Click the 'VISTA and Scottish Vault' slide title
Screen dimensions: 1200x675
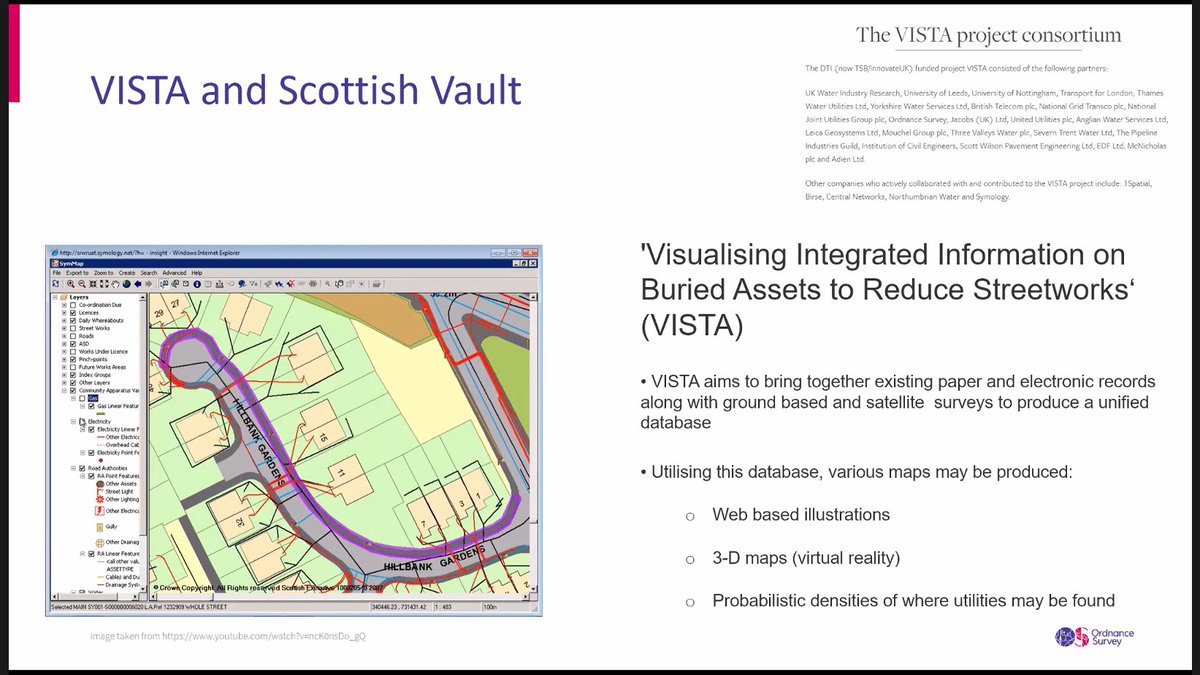tap(305, 90)
